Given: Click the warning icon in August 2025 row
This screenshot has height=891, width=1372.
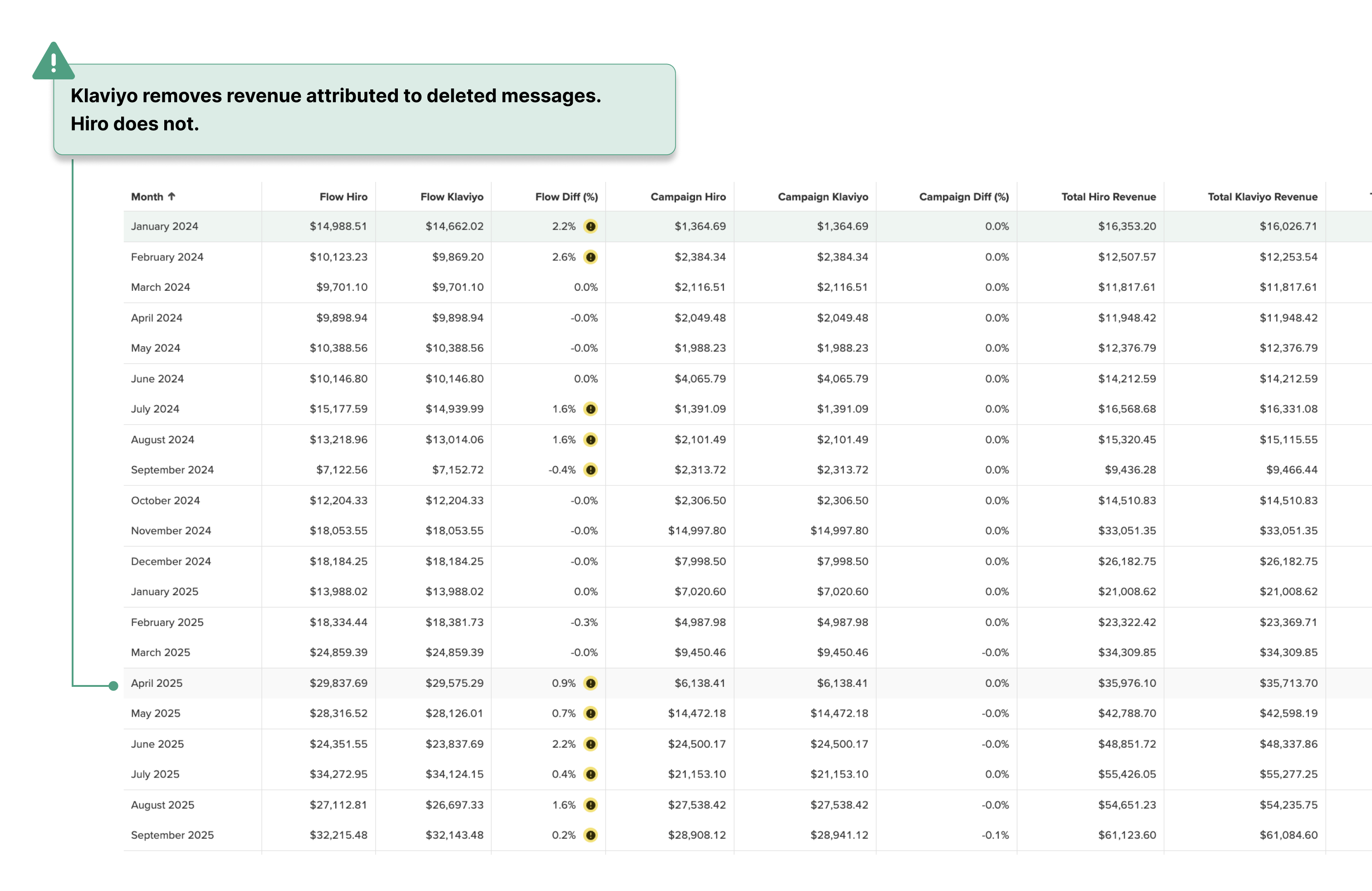Looking at the screenshot, I should pos(590,805).
